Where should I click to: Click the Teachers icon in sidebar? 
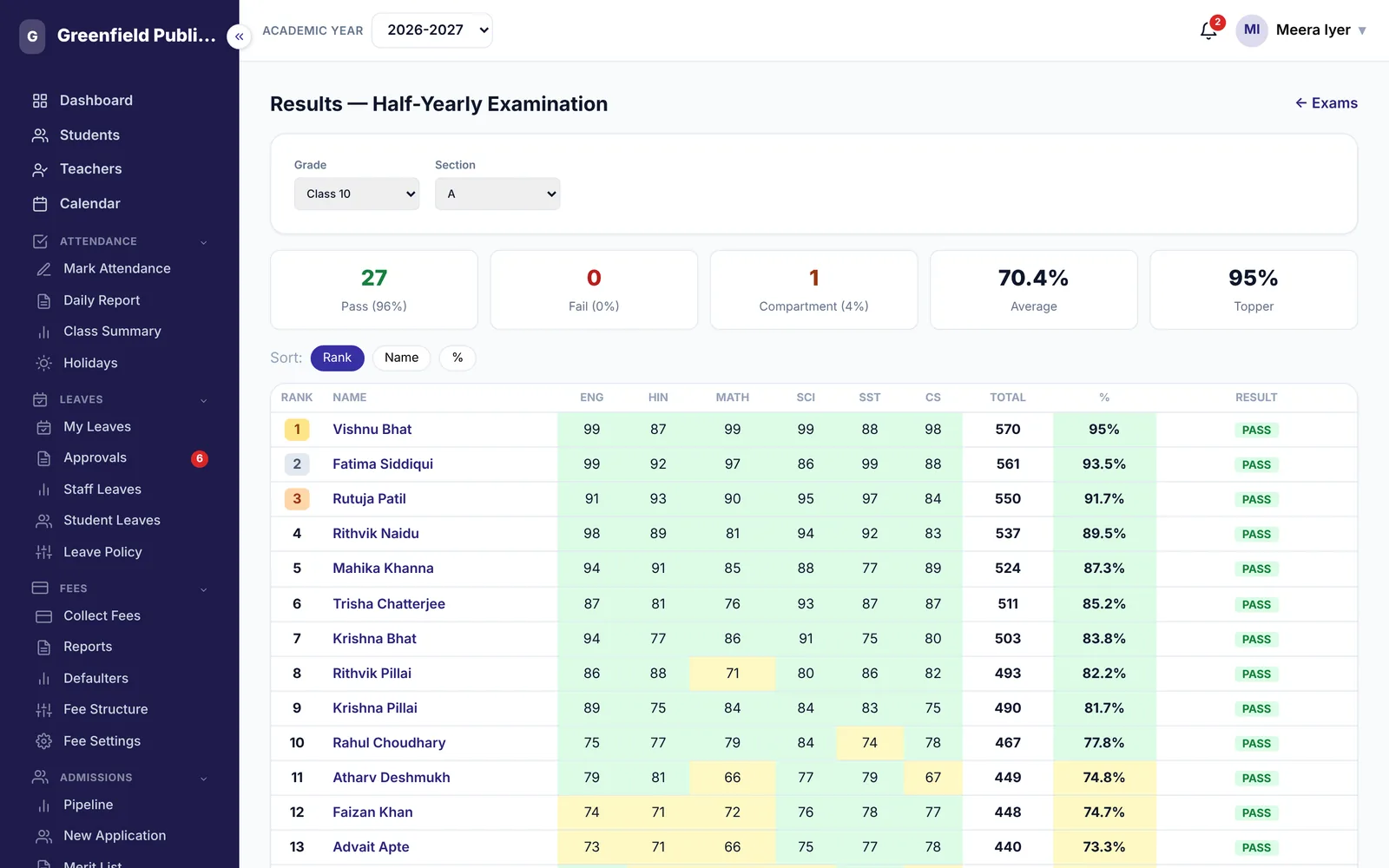40,169
